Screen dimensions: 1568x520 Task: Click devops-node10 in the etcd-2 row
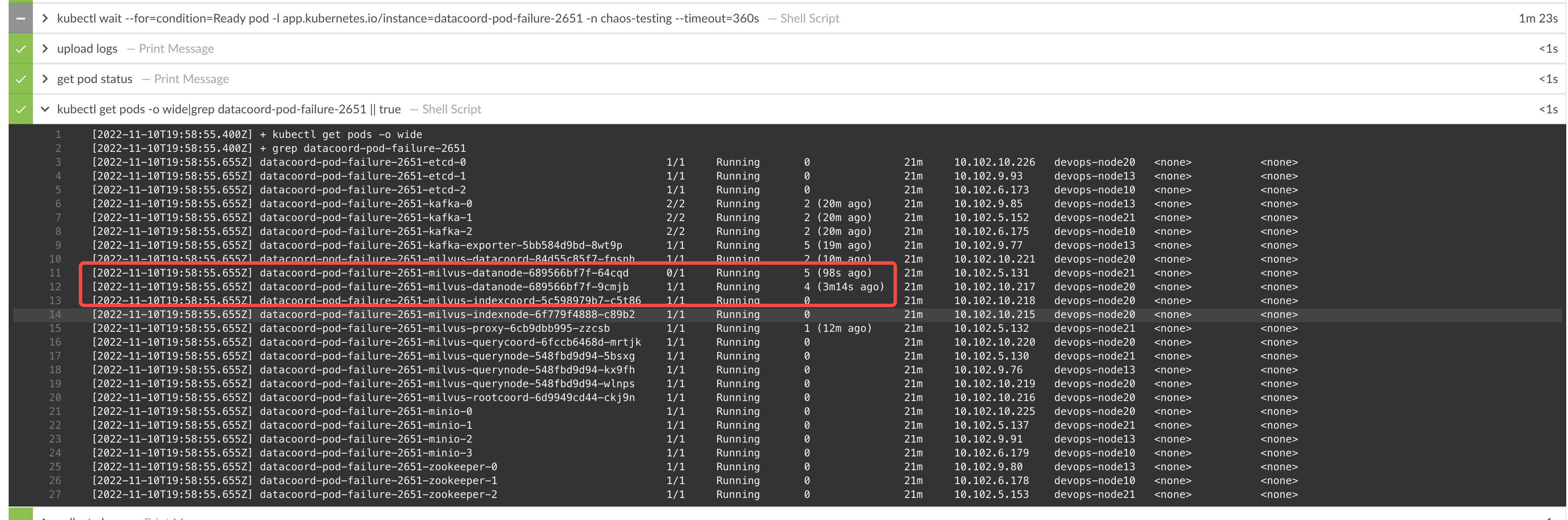pyautogui.click(x=1094, y=190)
